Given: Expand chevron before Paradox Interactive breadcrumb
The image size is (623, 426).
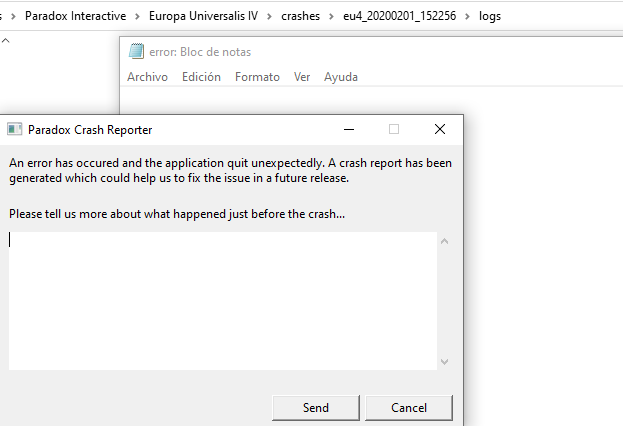Looking at the screenshot, I should 14,16.
